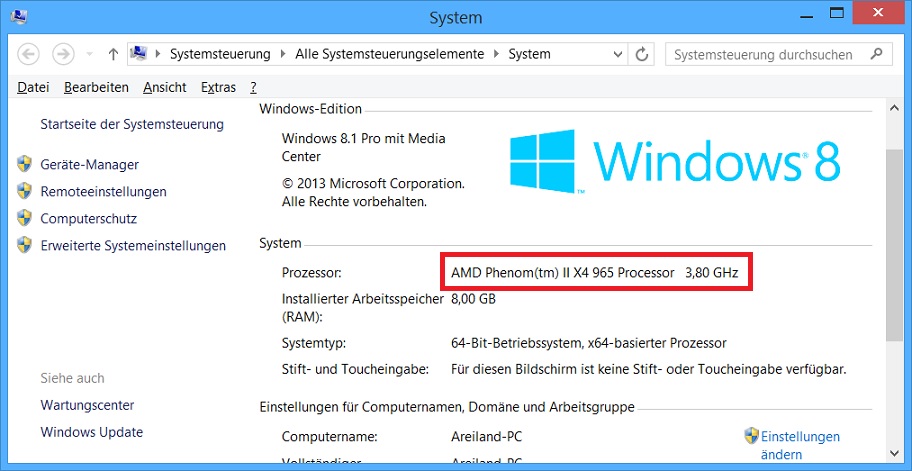Open the Extras menu
Image resolution: width=912 pixels, height=471 pixels.
[x=218, y=88]
